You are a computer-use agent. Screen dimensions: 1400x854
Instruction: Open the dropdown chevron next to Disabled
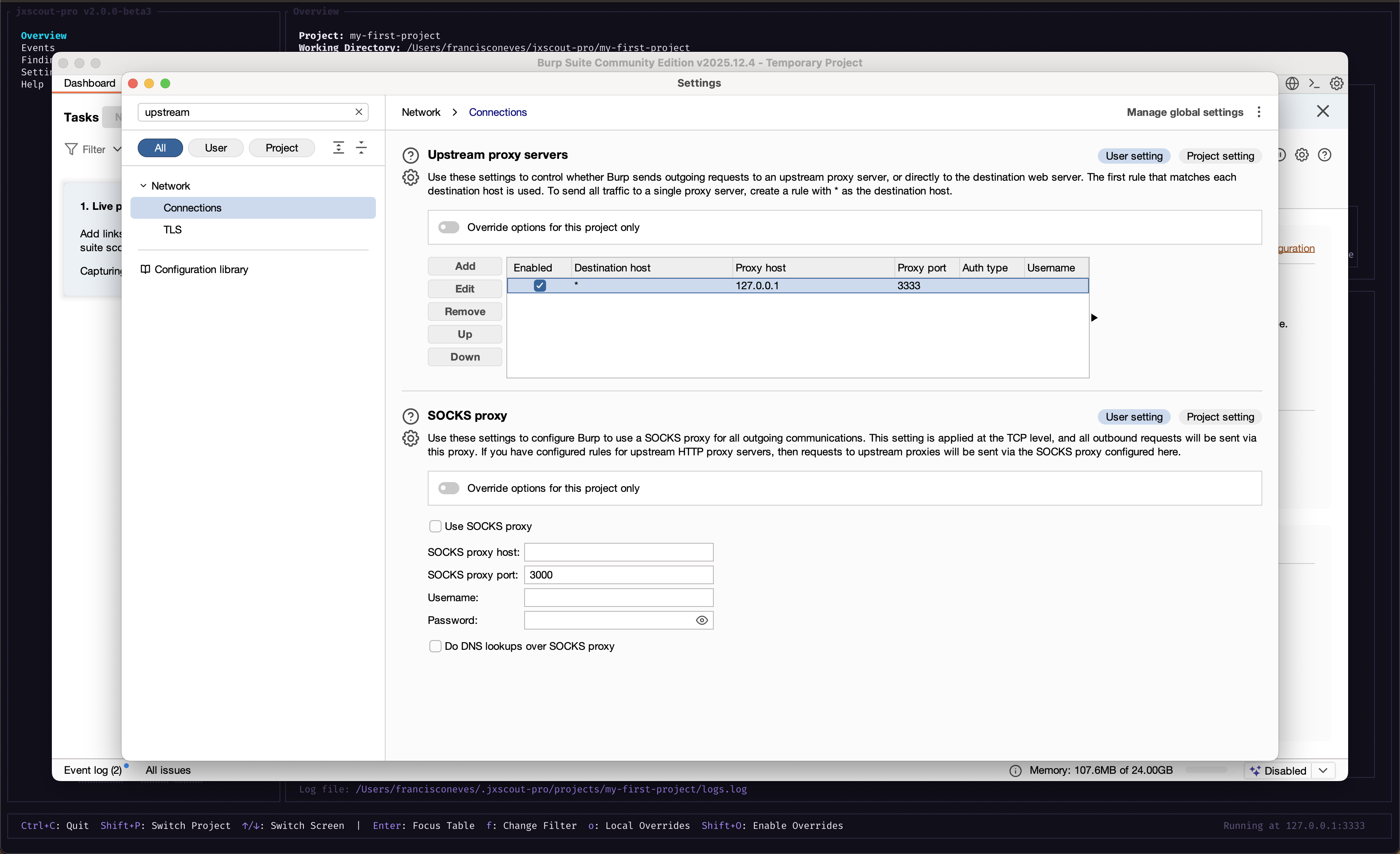point(1323,771)
